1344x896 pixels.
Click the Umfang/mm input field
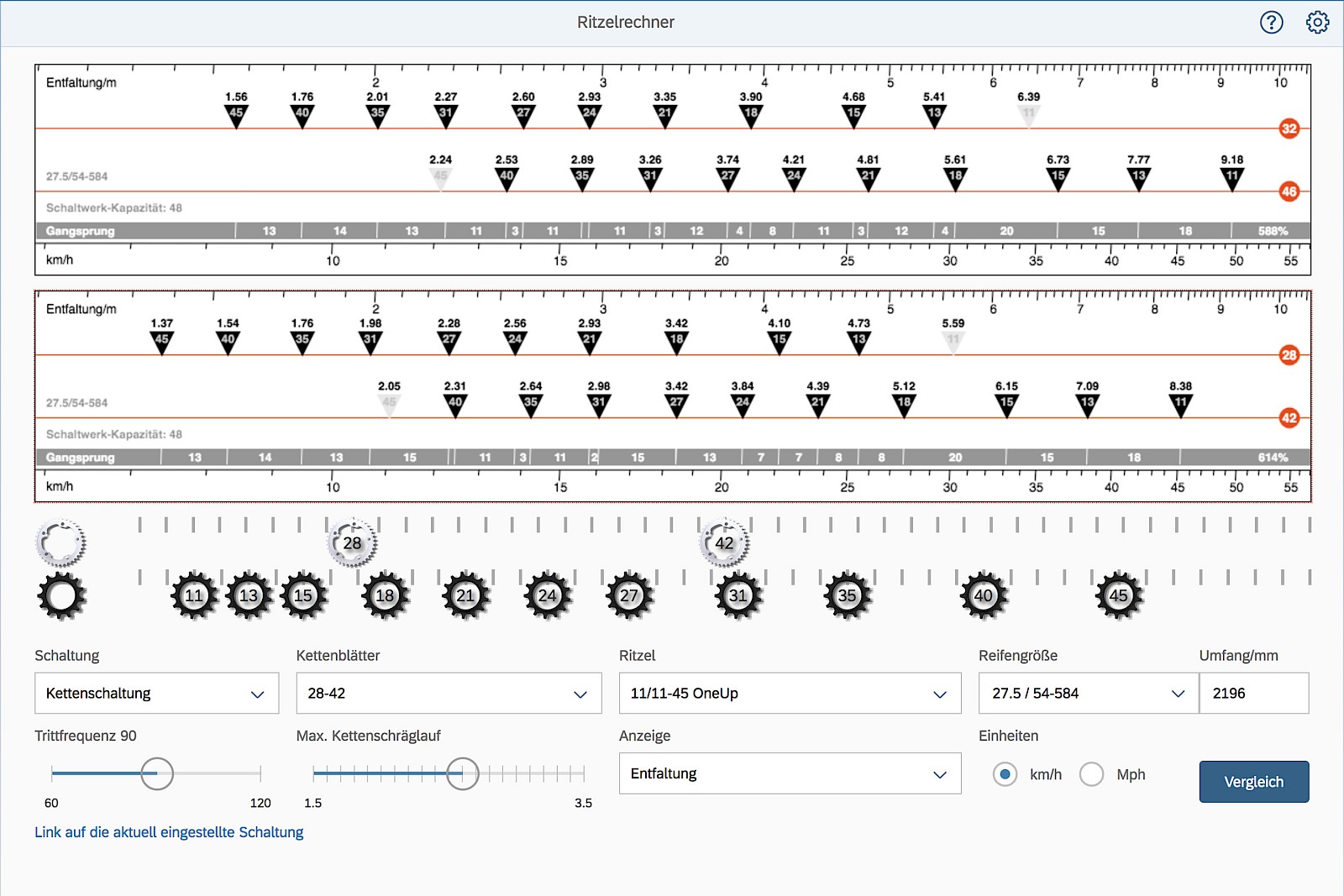[1253, 694]
